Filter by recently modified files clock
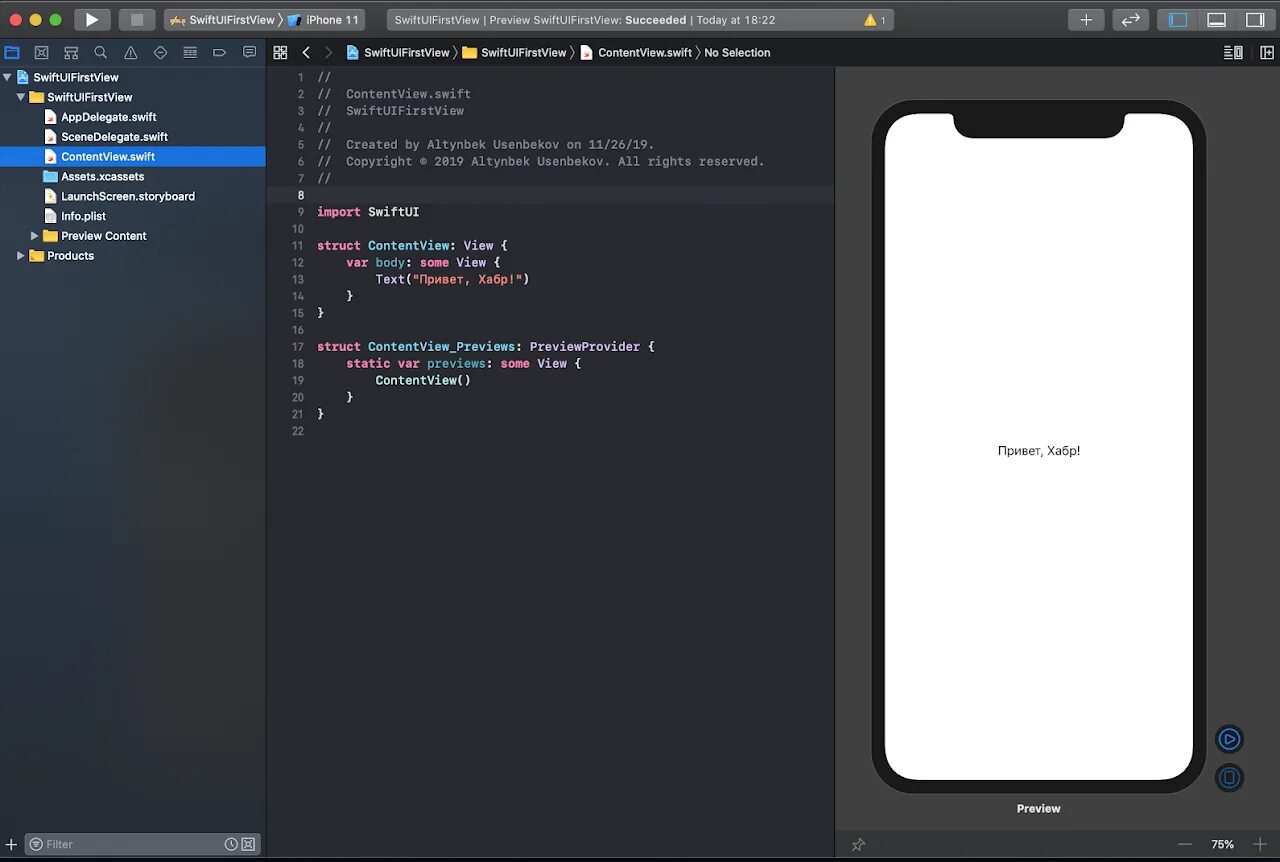Screen dimensions: 1280x862 point(231,844)
